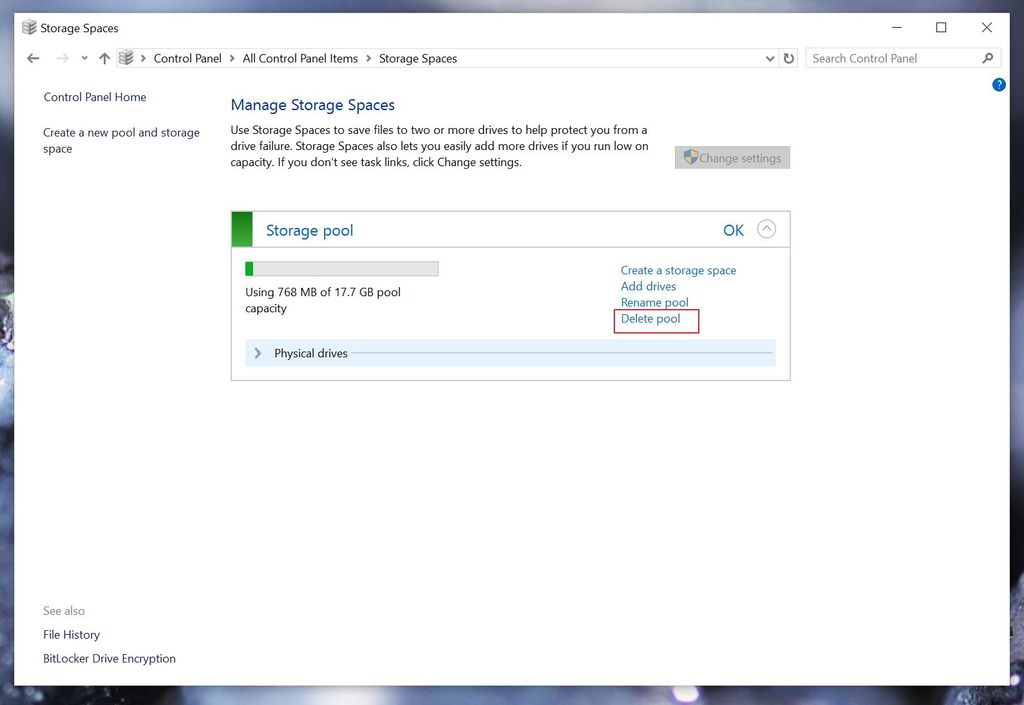Click the Storage Spaces title bar icon

pyautogui.click(x=30, y=27)
